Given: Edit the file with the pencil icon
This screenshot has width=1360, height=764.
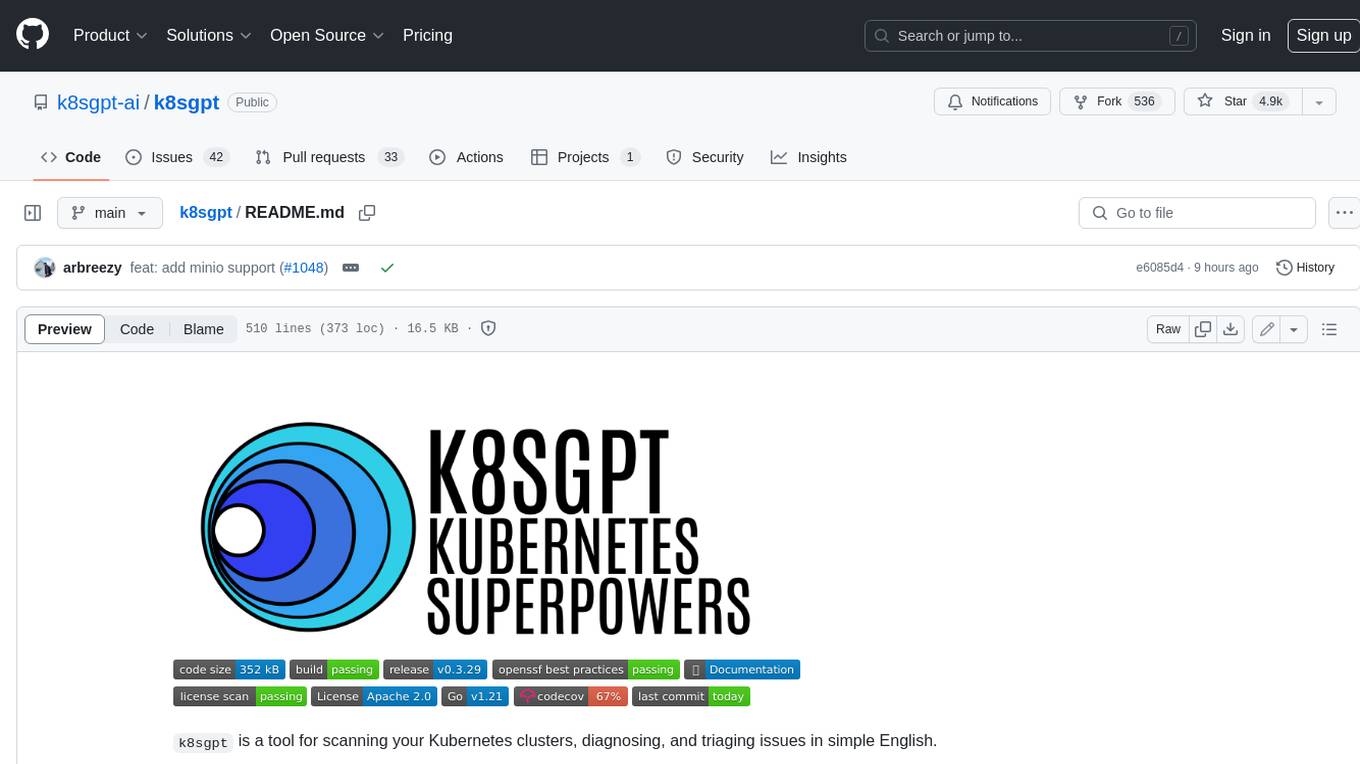Looking at the screenshot, I should (x=1267, y=329).
